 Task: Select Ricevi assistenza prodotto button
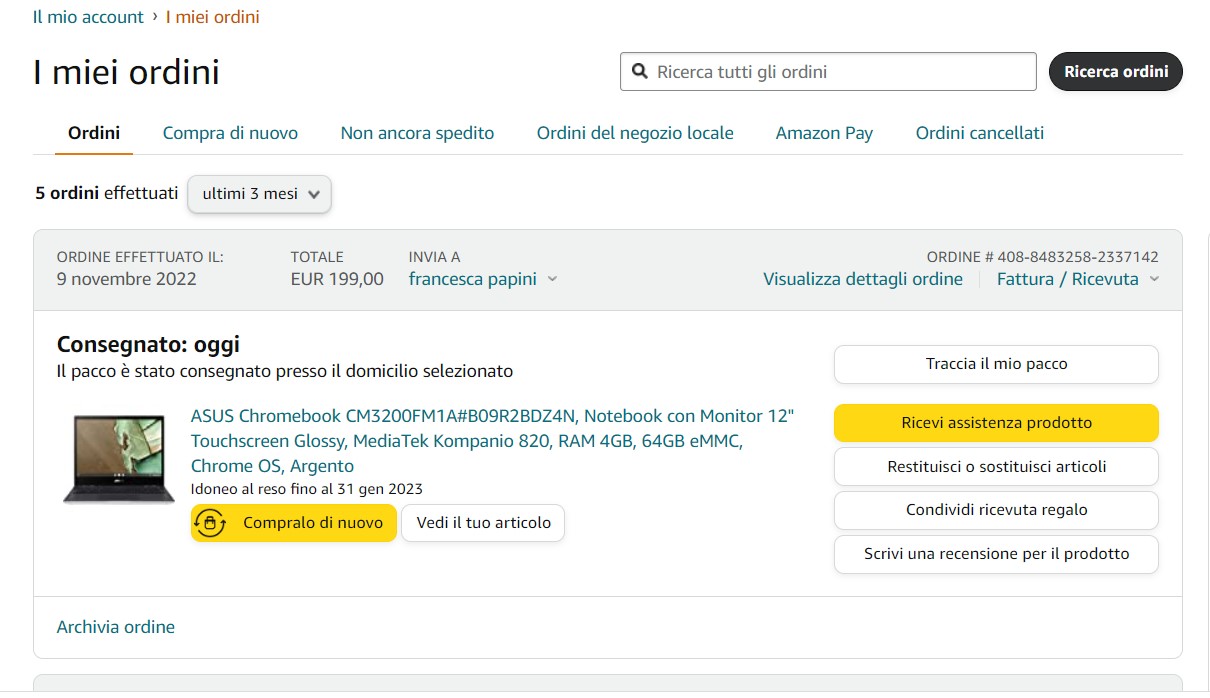(996, 423)
